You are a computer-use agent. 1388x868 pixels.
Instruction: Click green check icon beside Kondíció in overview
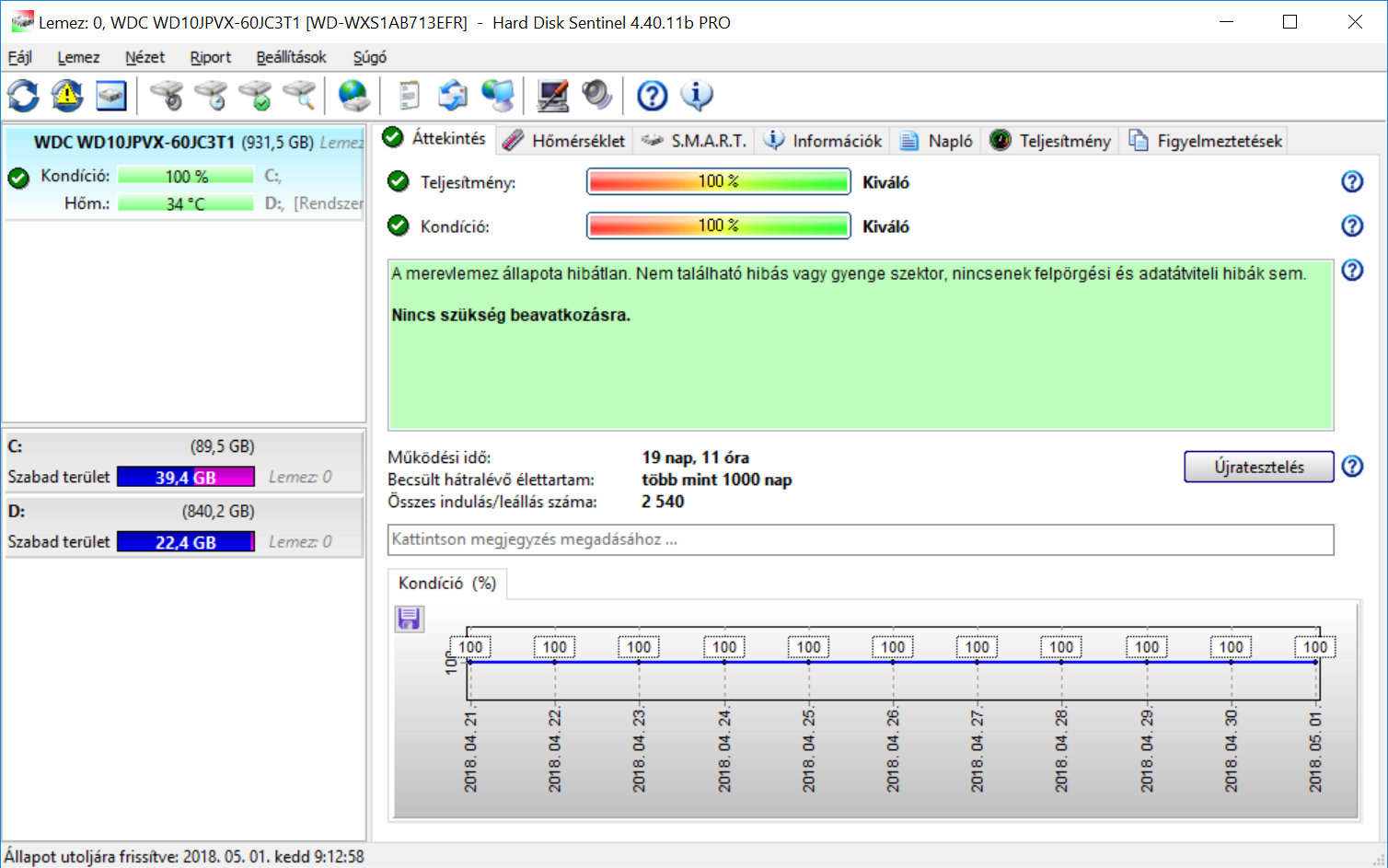[398, 226]
